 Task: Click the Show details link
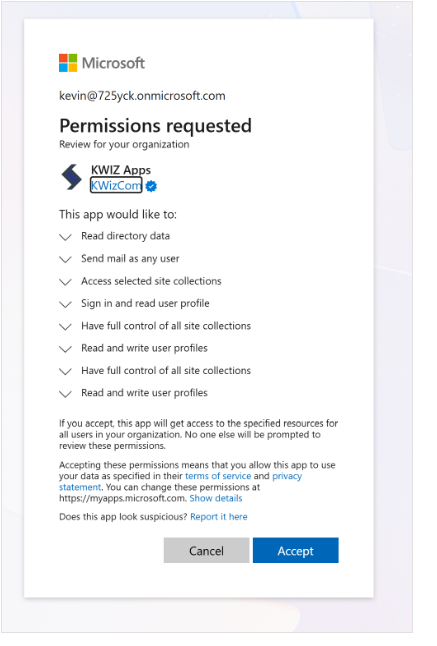(216, 498)
